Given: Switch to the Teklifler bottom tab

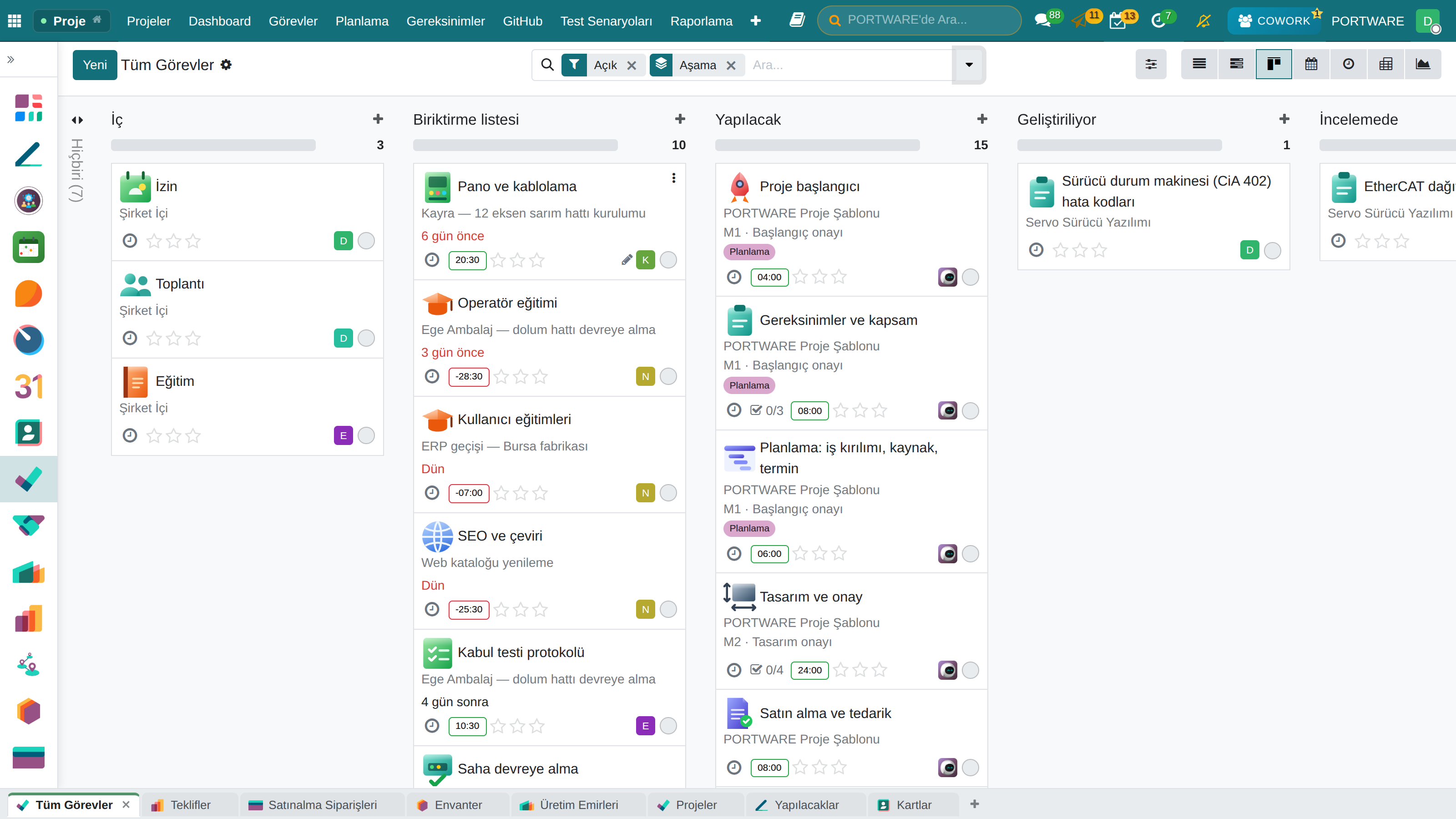Looking at the screenshot, I should 190,804.
